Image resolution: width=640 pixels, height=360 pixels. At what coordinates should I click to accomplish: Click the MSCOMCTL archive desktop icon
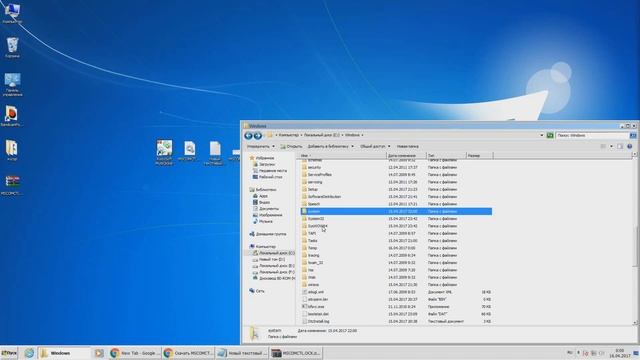pos(12,185)
